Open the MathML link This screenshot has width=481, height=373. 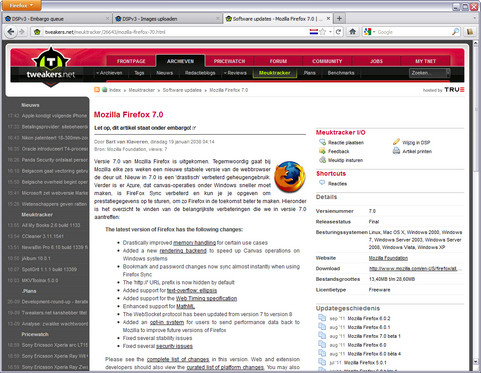[x=185, y=306]
